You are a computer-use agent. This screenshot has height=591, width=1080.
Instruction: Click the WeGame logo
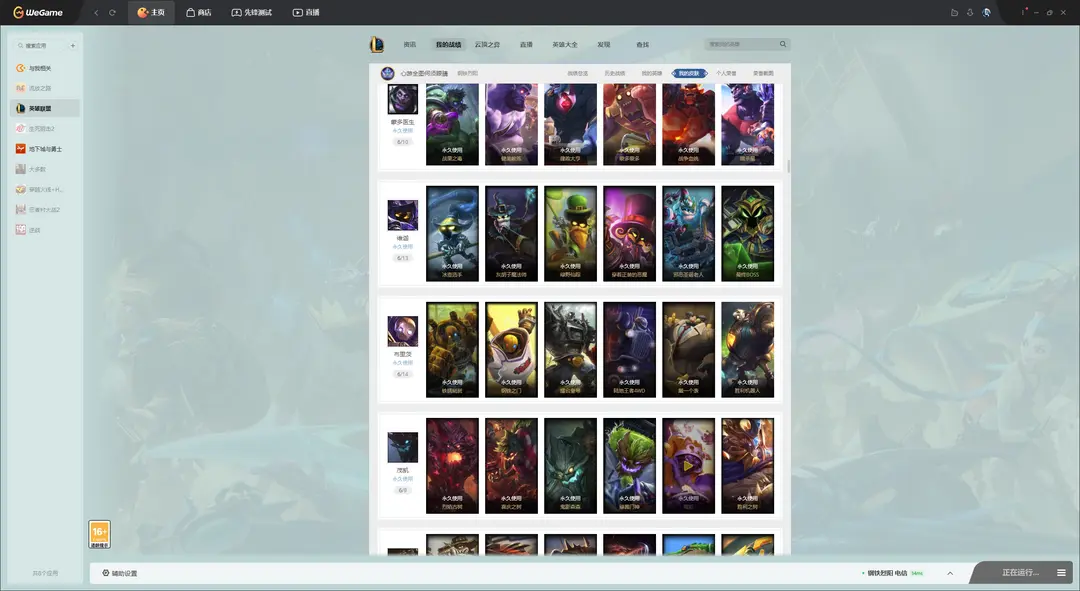pos(38,12)
